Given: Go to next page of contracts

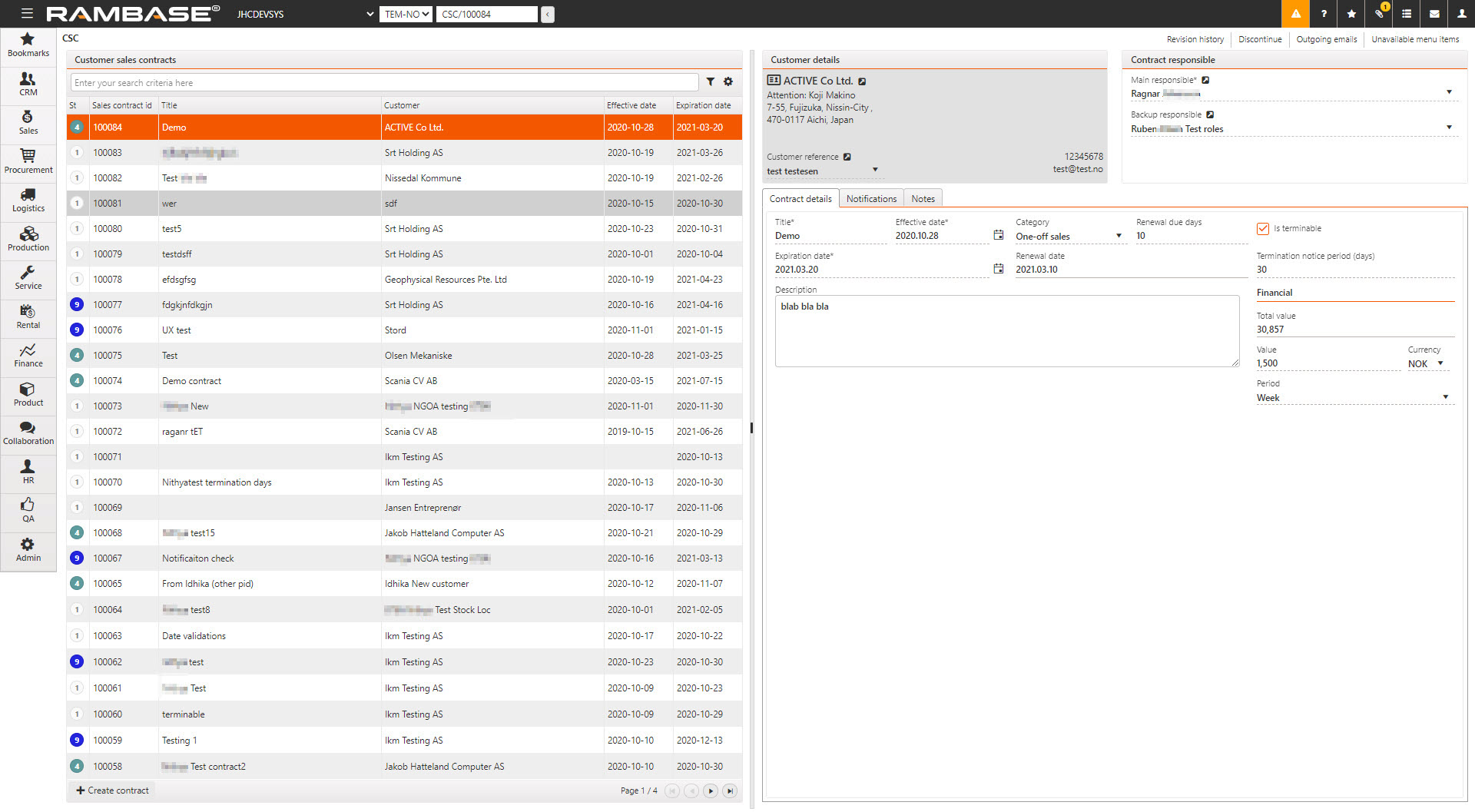Looking at the screenshot, I should click(711, 790).
